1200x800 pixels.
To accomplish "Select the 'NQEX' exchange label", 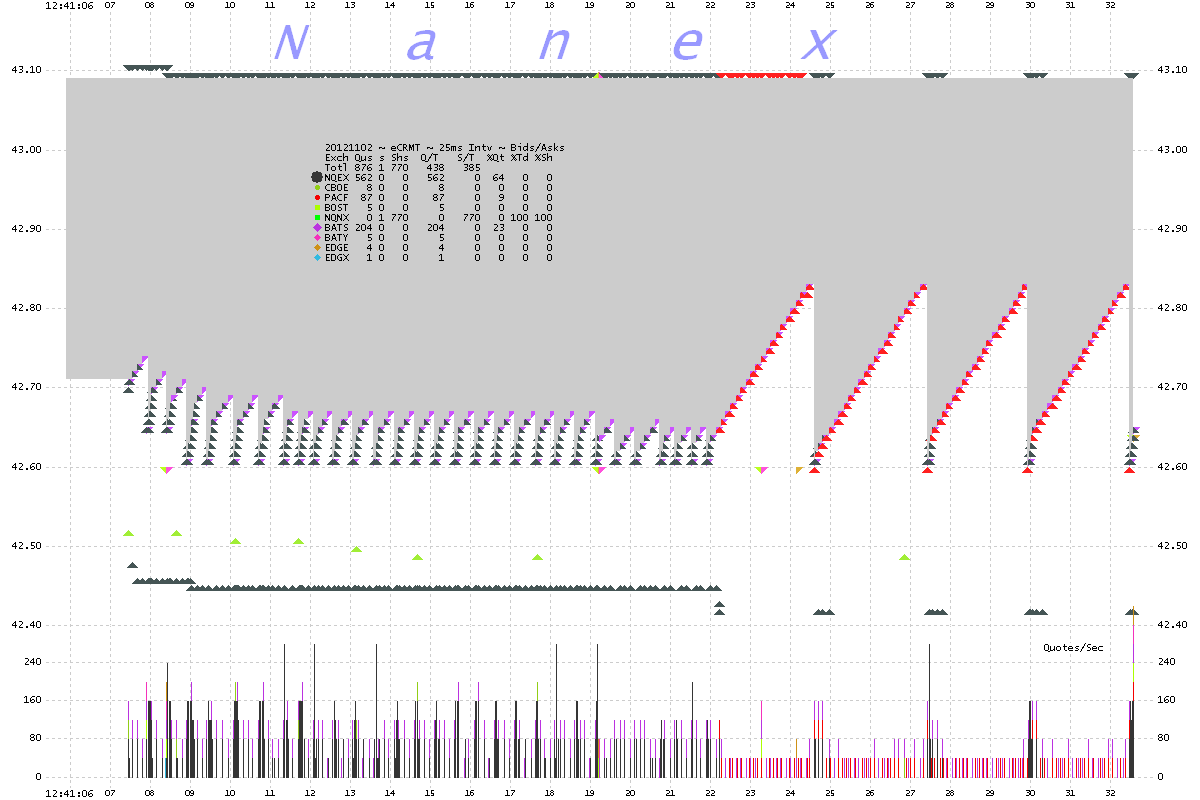I will point(337,177).
